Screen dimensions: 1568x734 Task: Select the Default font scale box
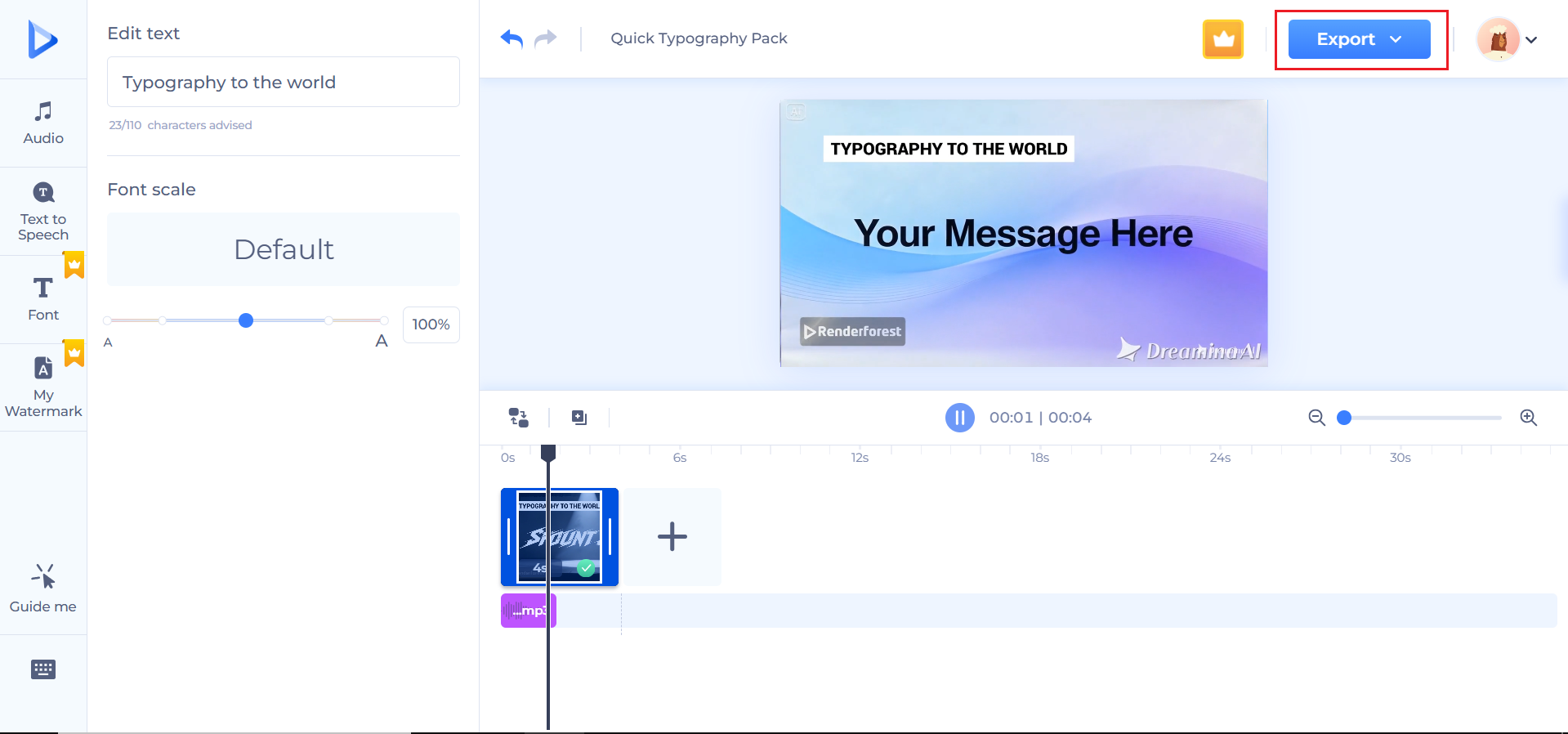click(x=284, y=249)
